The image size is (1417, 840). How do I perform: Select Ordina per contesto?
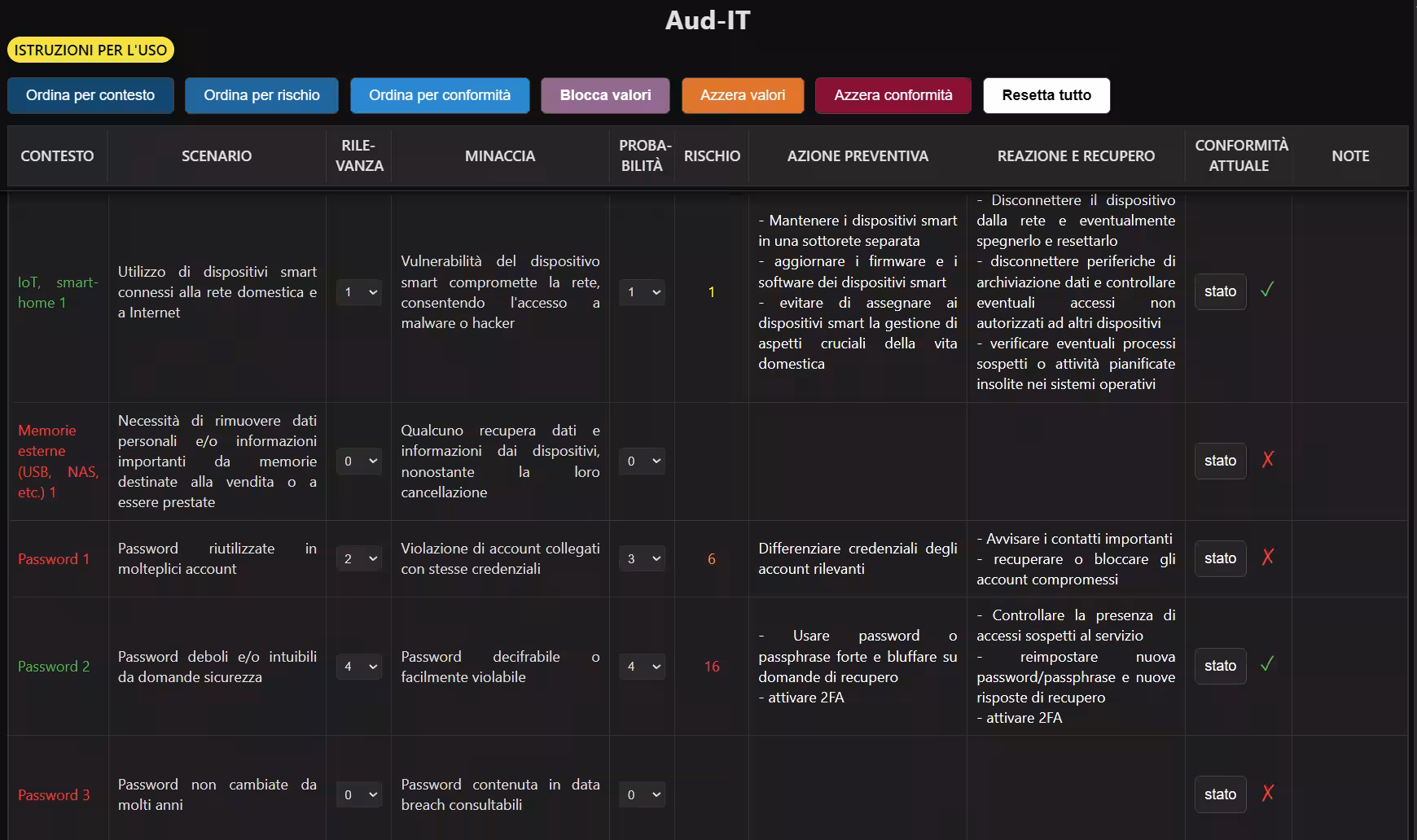click(90, 94)
